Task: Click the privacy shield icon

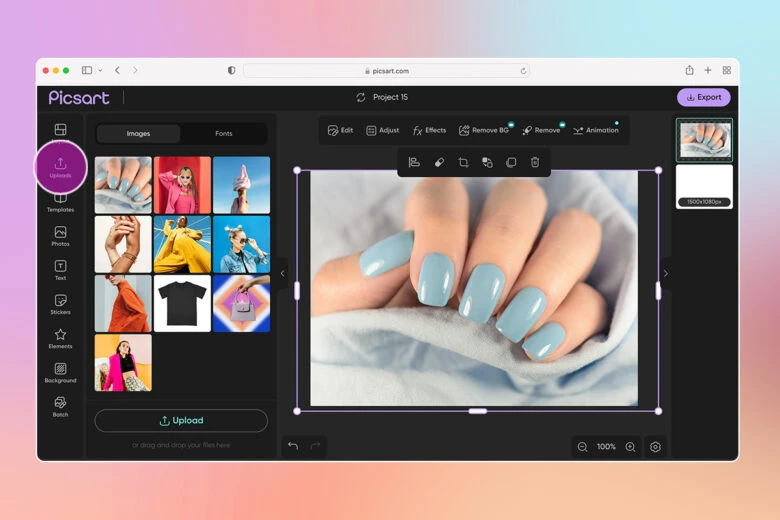Action: click(231, 70)
